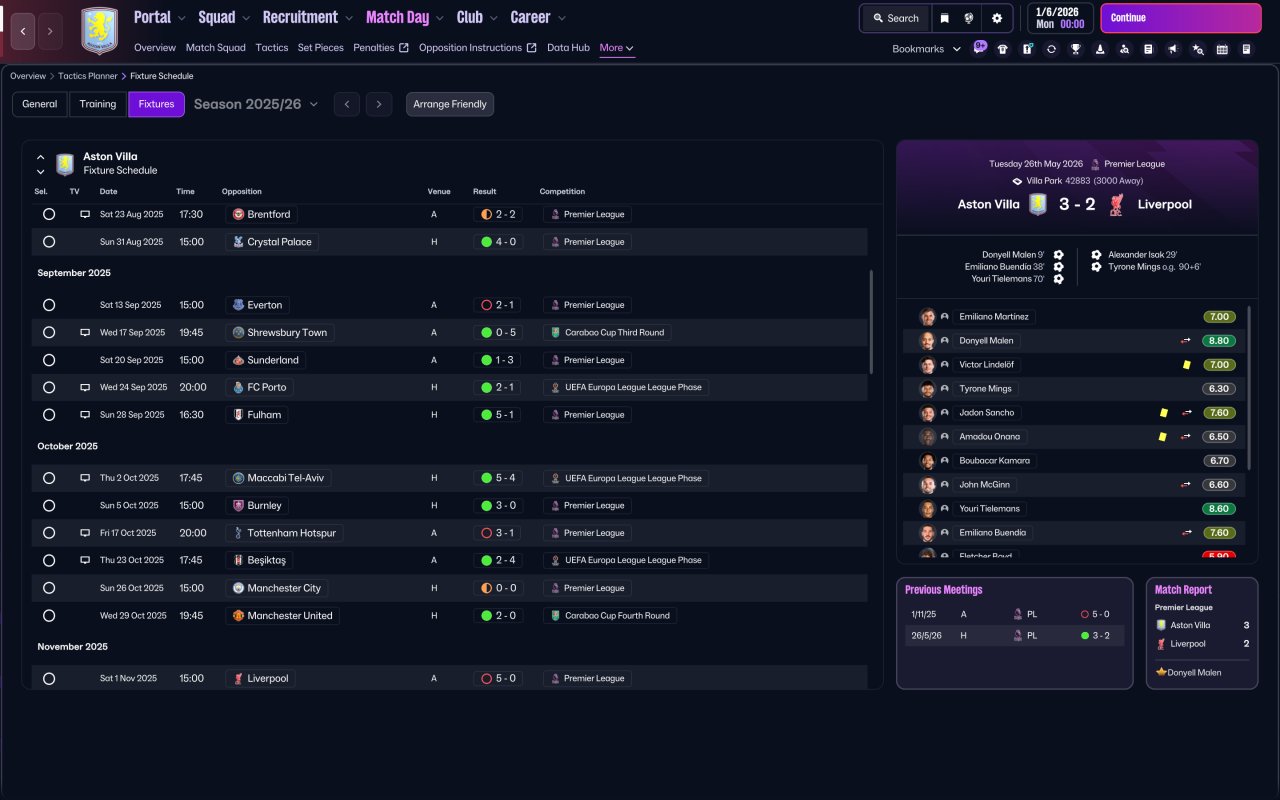Select the Crystal Palace fixture radio circle
Viewport: 1280px width, 800px height.
pyautogui.click(x=49, y=242)
